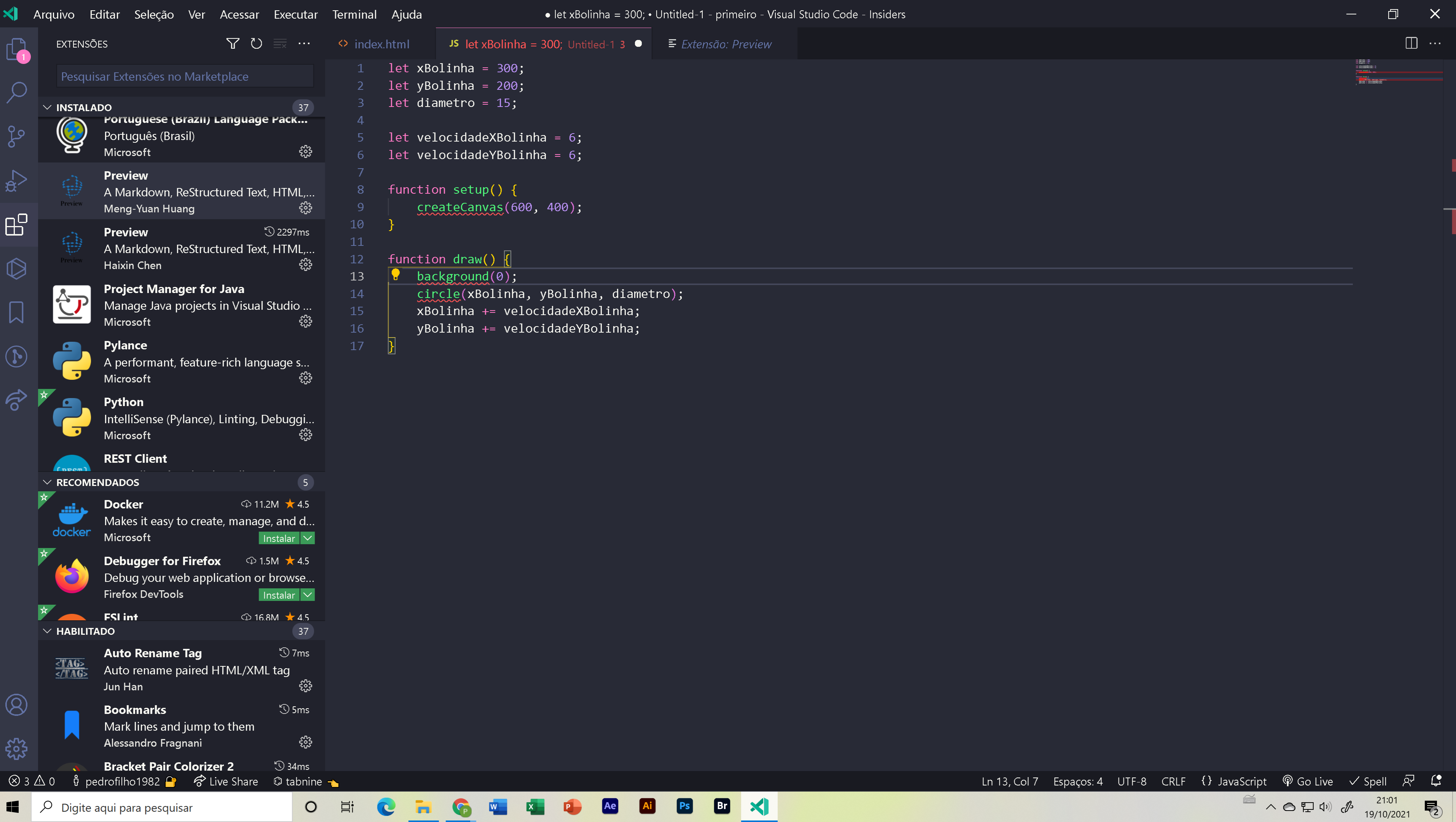
Task: Switch to Extensão: Preview tab
Action: (x=726, y=43)
